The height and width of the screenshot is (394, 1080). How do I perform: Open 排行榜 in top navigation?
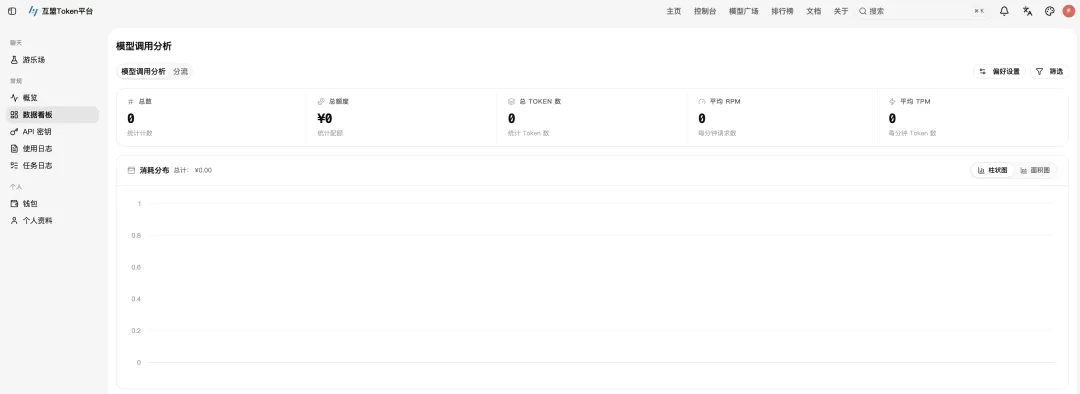(782, 11)
